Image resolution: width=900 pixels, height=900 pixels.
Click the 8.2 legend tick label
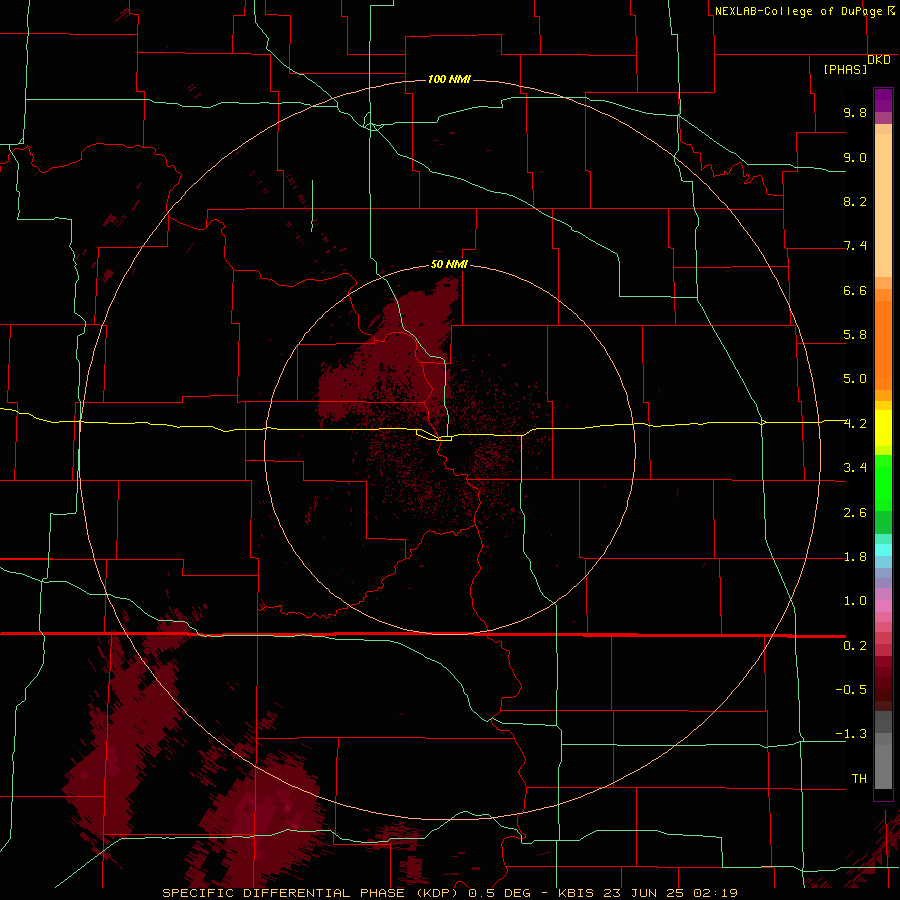click(855, 201)
